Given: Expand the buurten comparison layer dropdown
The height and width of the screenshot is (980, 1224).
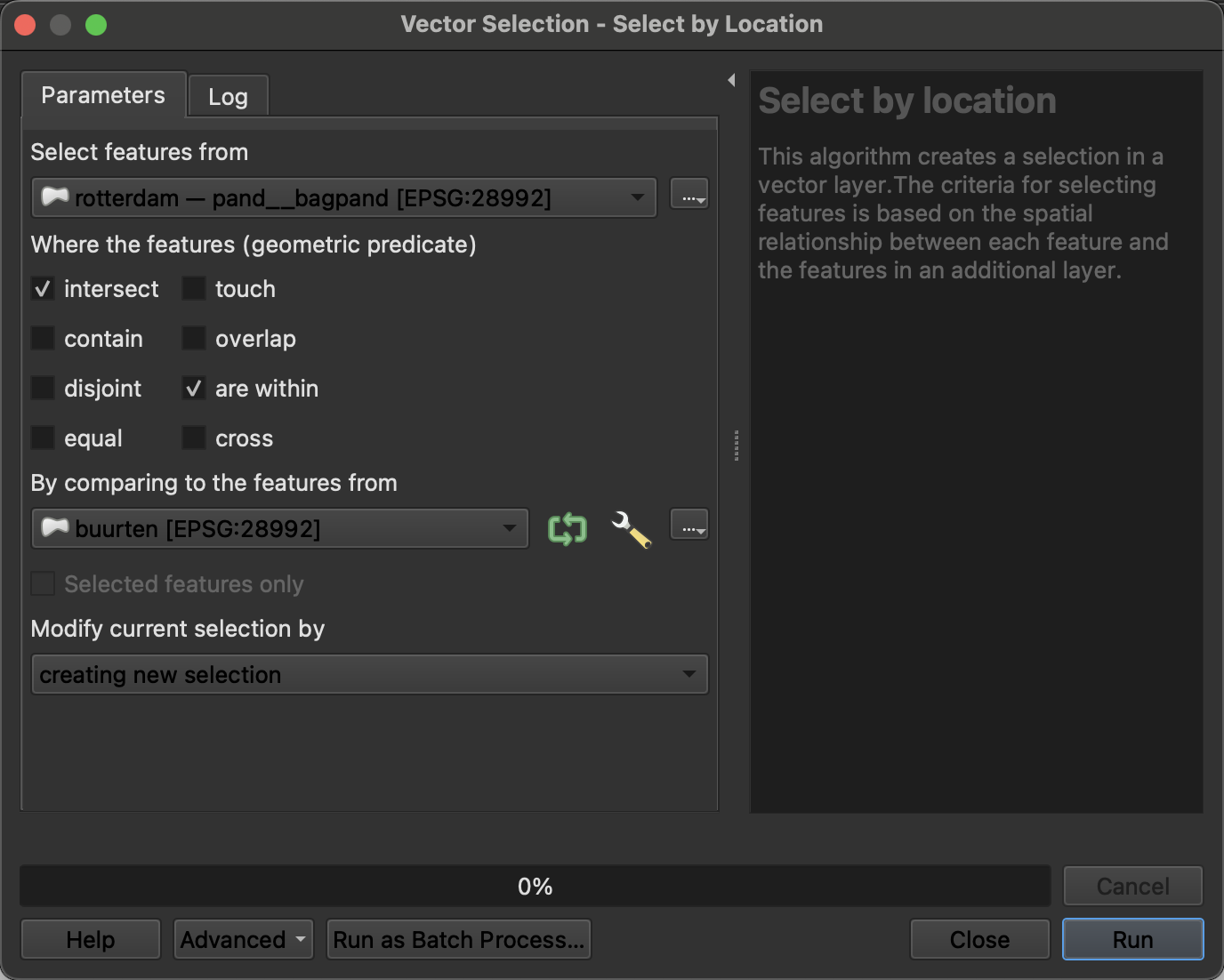Looking at the screenshot, I should 279,529.
